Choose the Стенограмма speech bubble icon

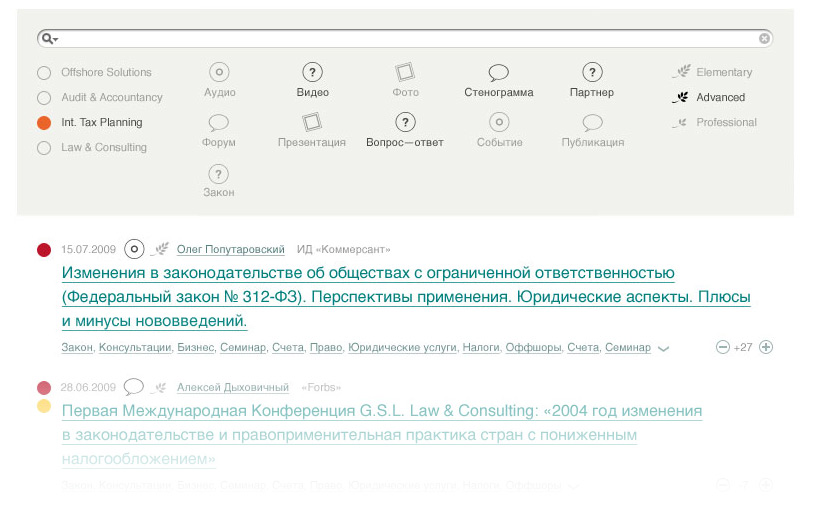(498, 72)
